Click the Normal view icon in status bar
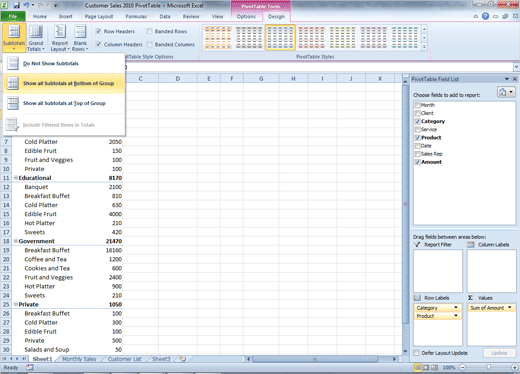 417,367
